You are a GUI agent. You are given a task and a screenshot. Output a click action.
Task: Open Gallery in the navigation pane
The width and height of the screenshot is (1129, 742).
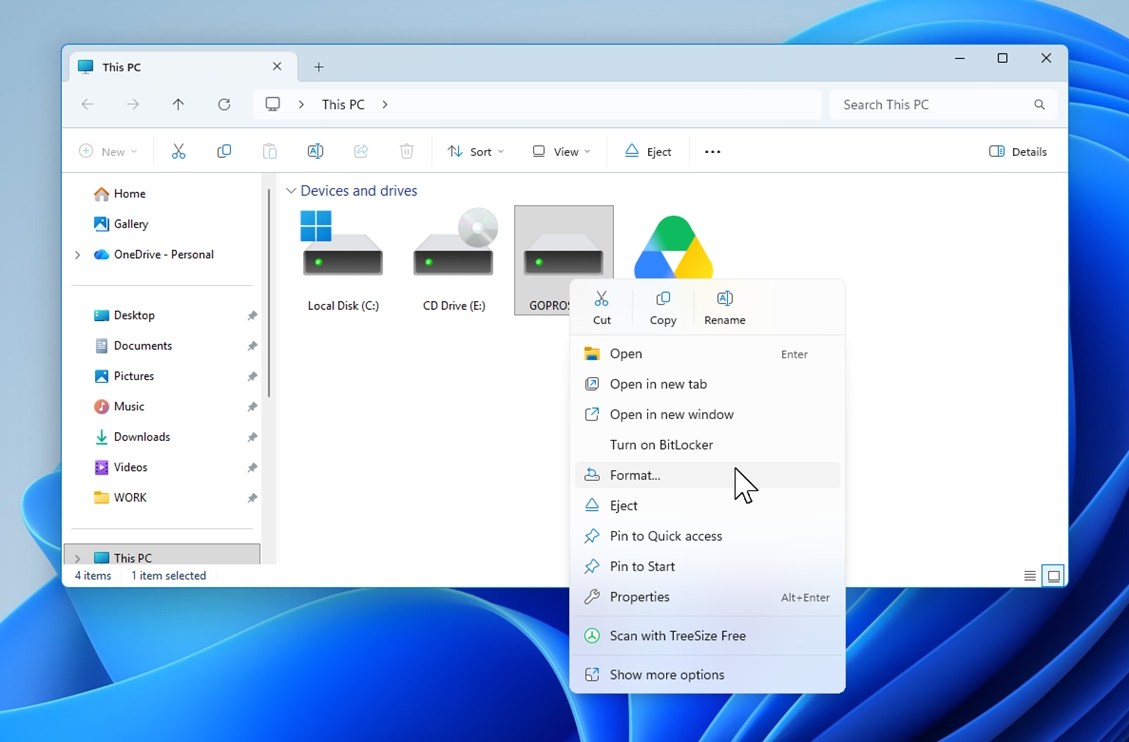121,224
